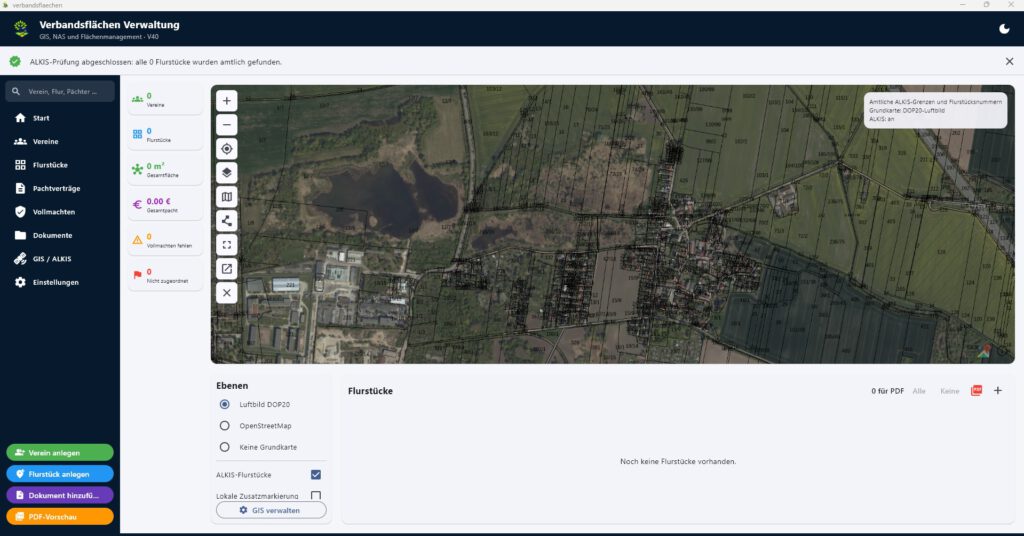Click the GIS verwalten button
The image size is (1024, 536).
(271, 510)
